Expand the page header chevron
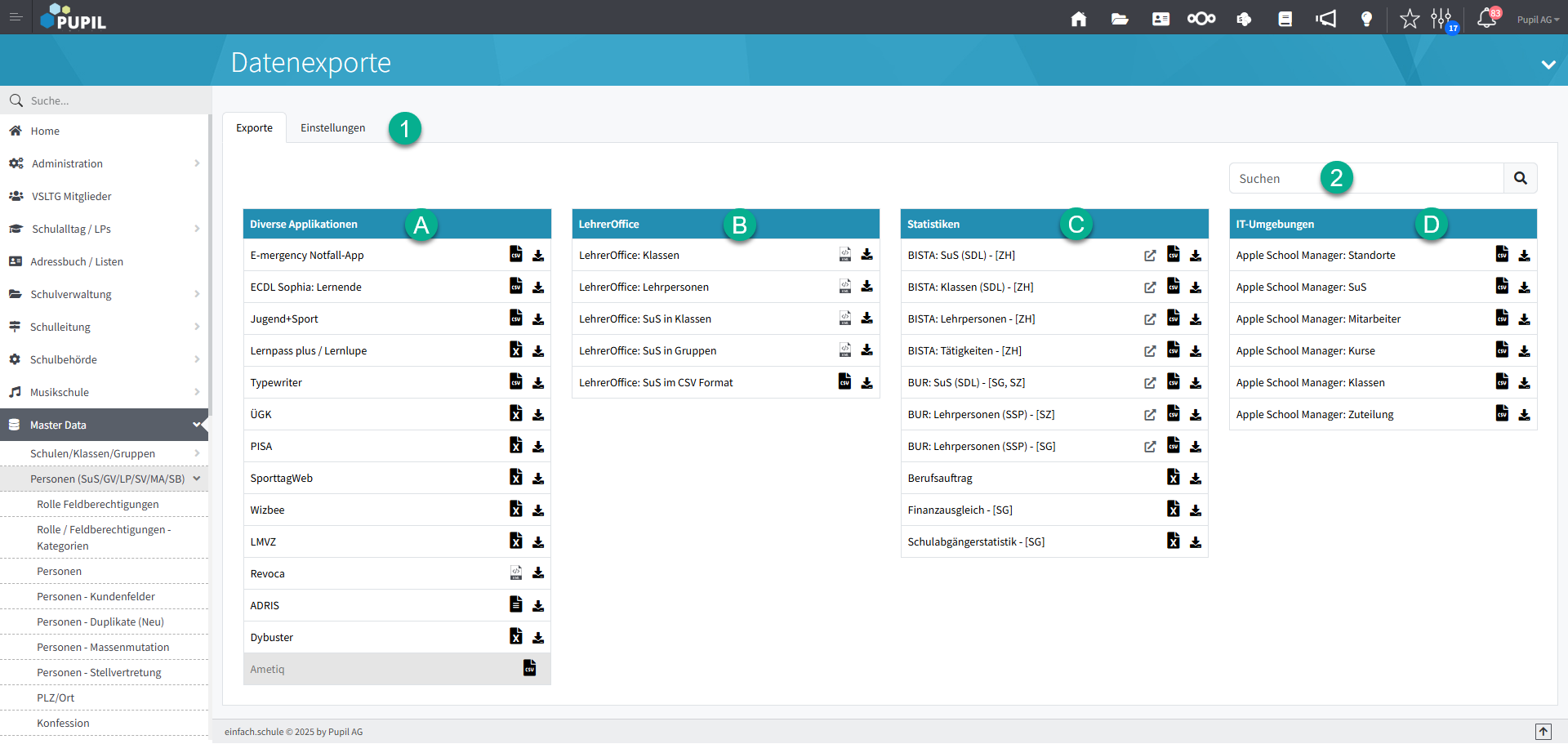The height and width of the screenshot is (744, 1568). pyautogui.click(x=1548, y=65)
